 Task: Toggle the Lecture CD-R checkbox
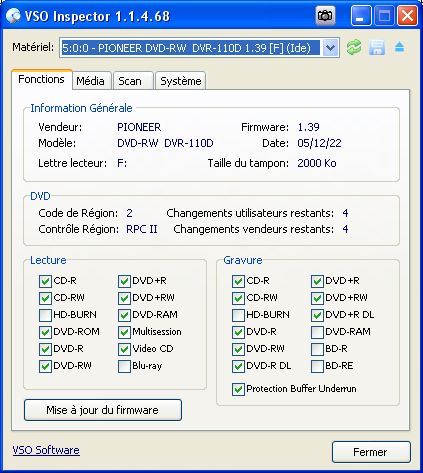point(45,281)
